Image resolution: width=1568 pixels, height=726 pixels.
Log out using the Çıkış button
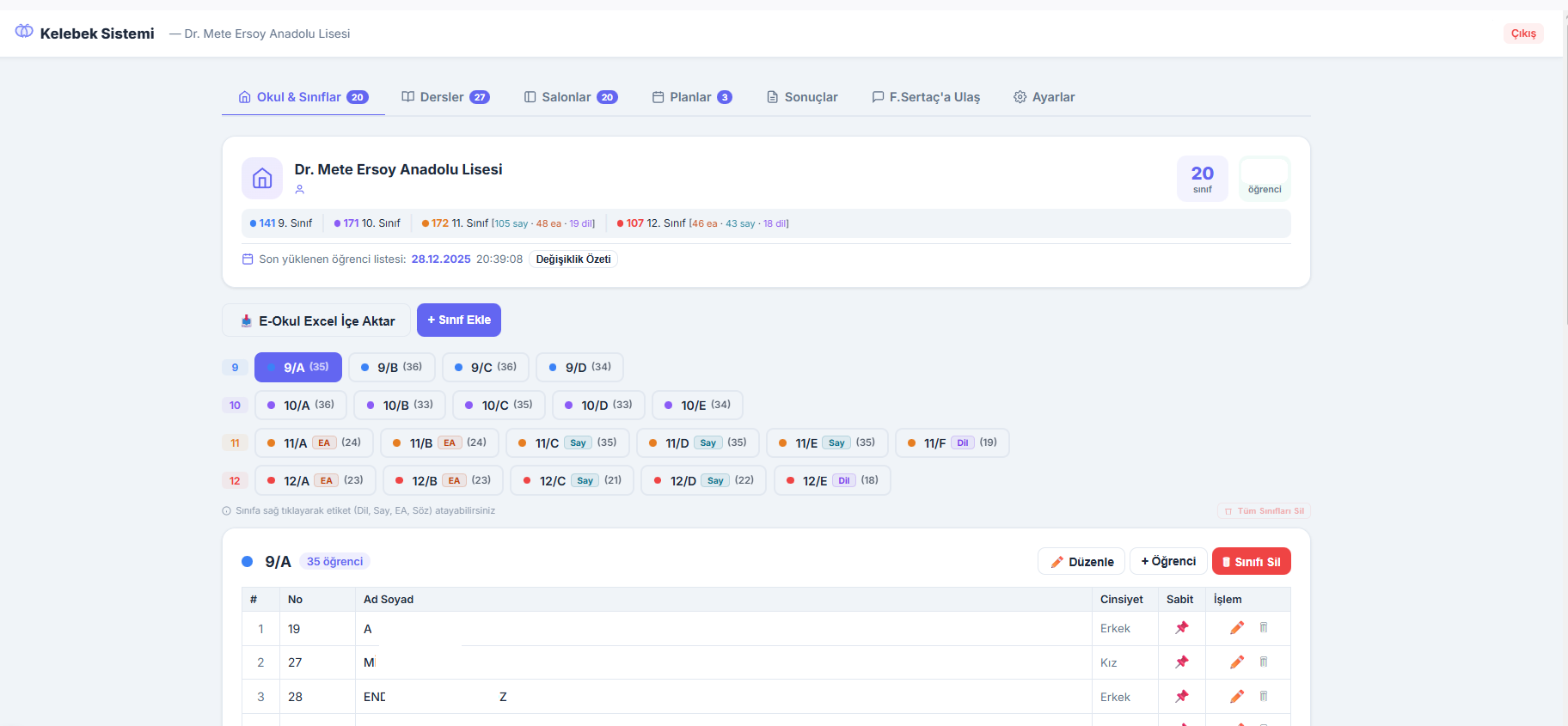pos(1523,34)
